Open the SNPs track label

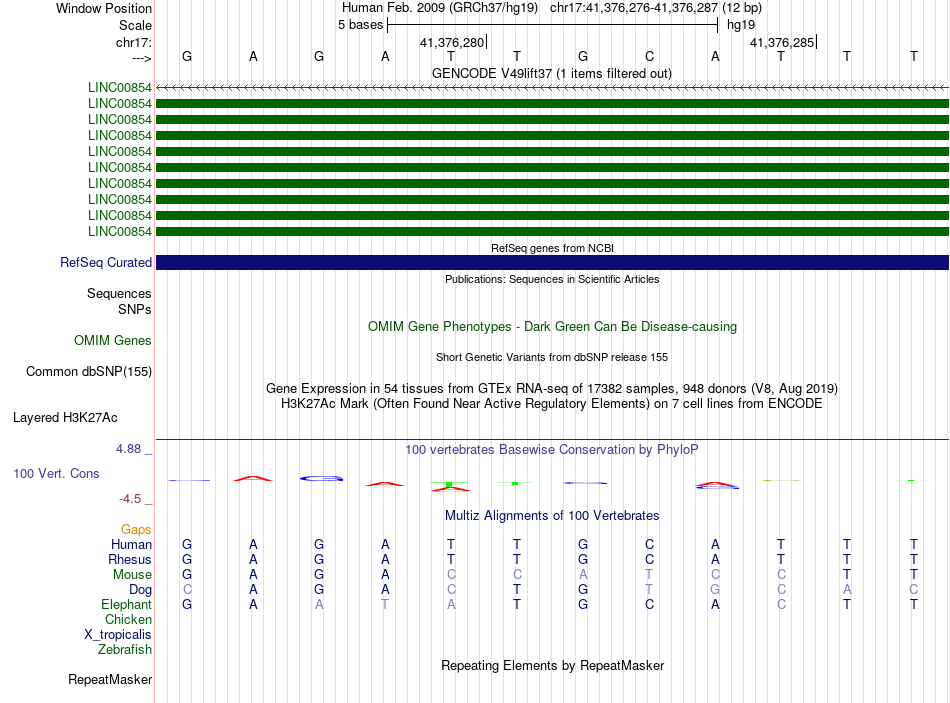[x=135, y=309]
